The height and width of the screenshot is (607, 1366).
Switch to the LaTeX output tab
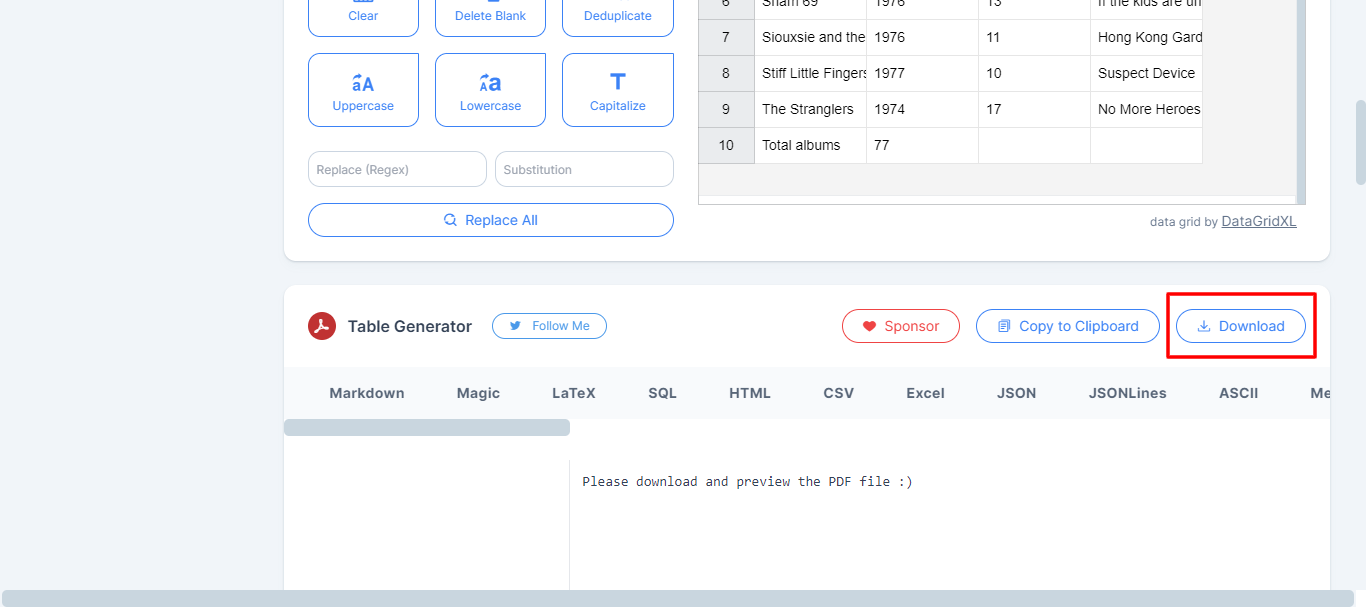click(x=573, y=393)
